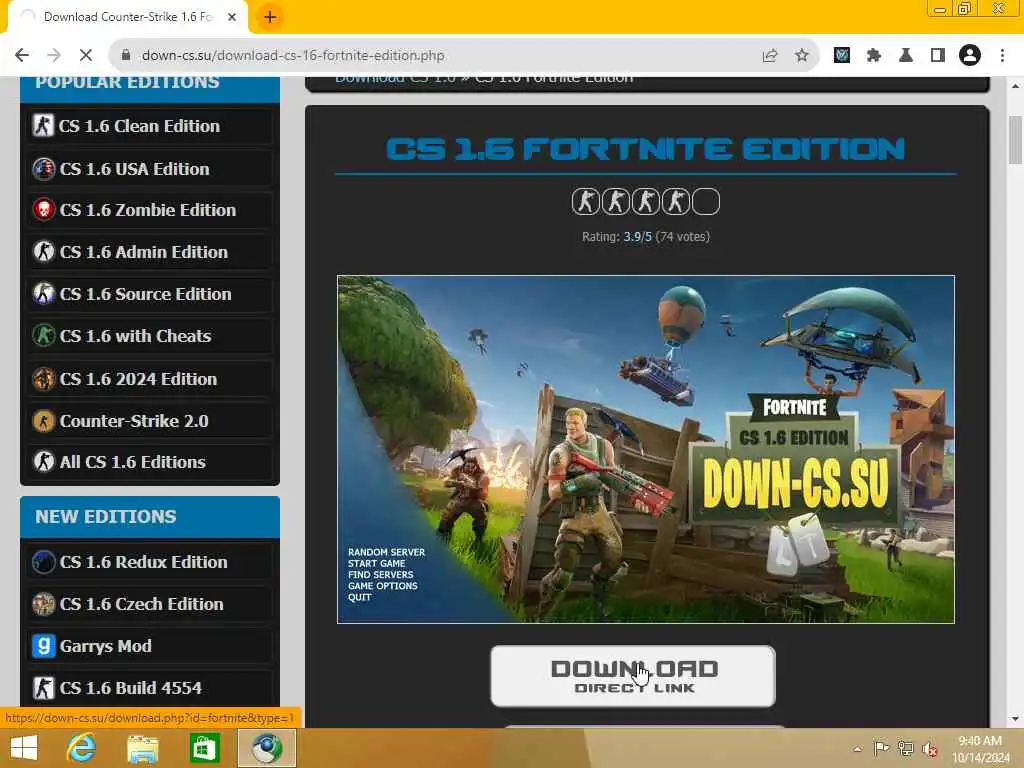
Task: Stop page loading with the X button
Action: click(86, 56)
